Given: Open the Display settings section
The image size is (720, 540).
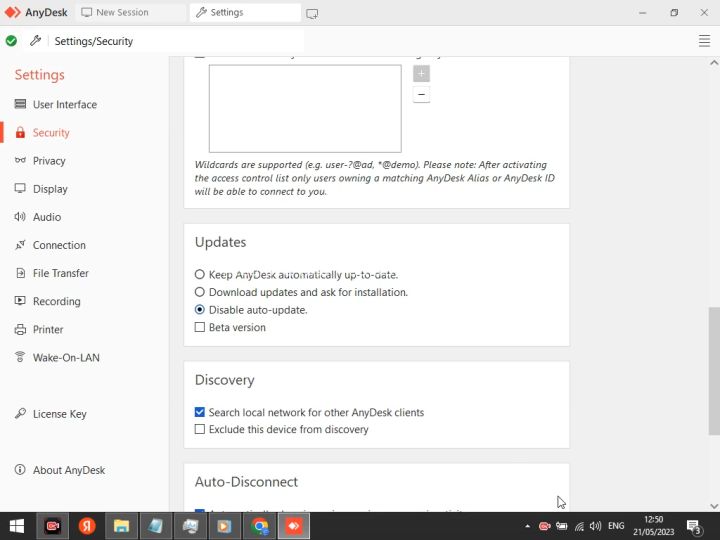Looking at the screenshot, I should tap(50, 189).
